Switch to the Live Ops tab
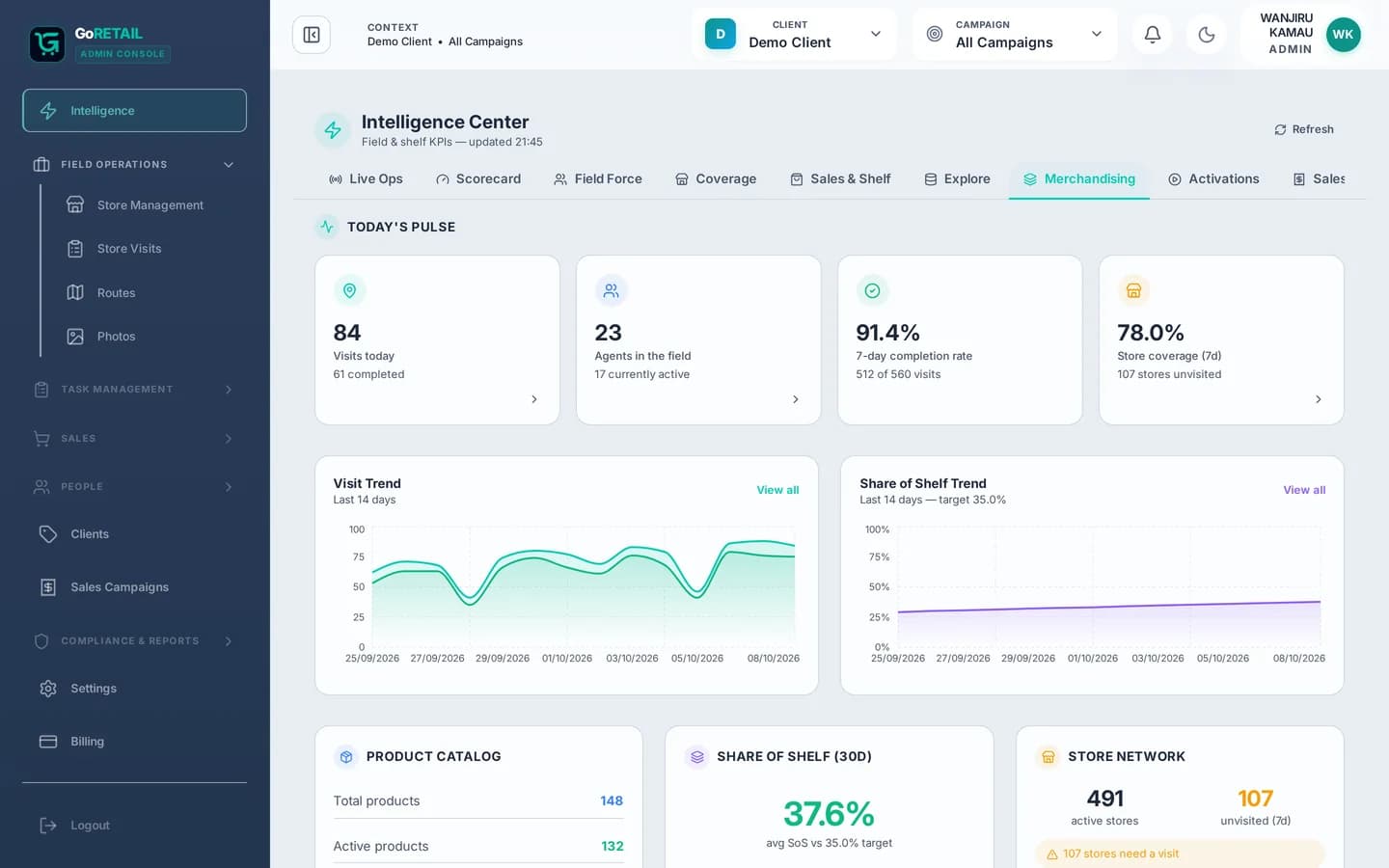The image size is (1389, 868). click(x=366, y=179)
